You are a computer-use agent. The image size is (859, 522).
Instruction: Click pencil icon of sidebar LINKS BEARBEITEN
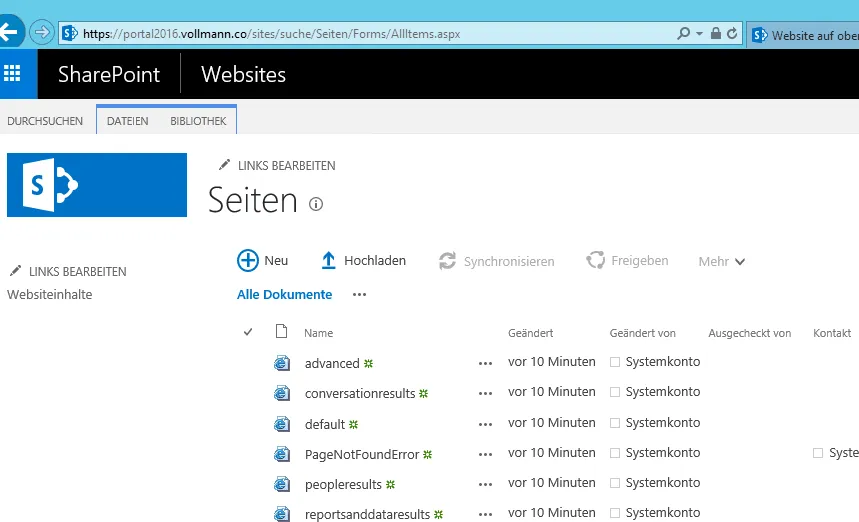pyautogui.click(x=15, y=271)
